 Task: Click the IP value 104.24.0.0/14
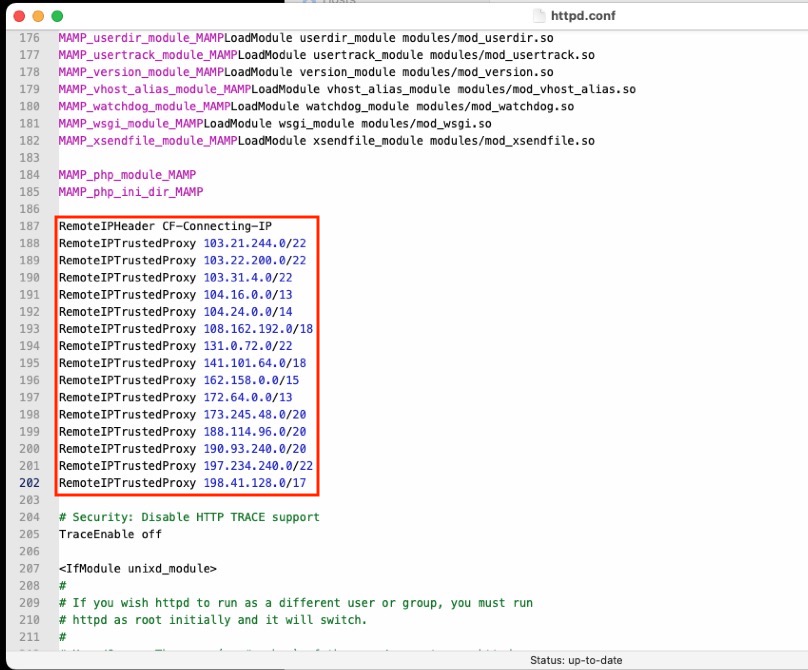pos(247,312)
